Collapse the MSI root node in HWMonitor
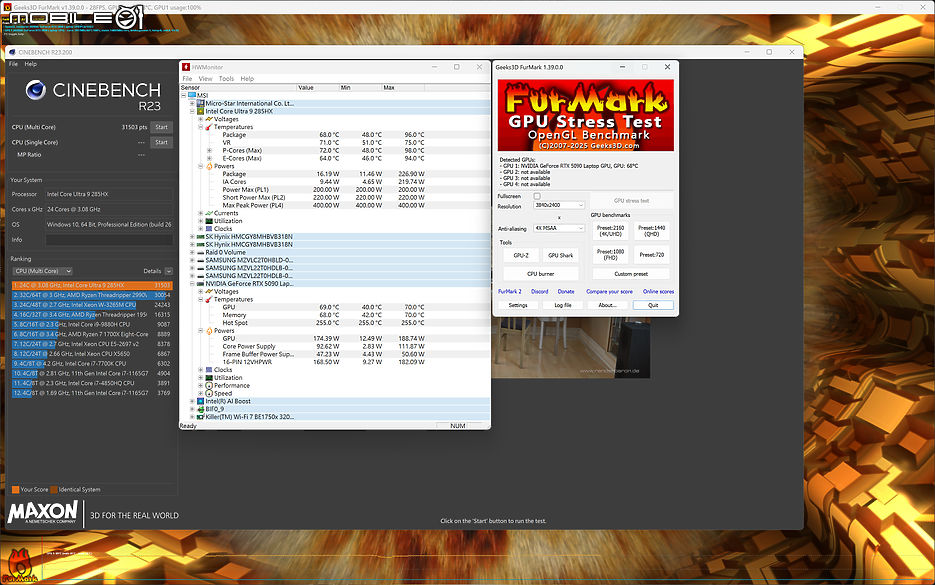Image resolution: width=935 pixels, height=585 pixels. tap(184, 95)
